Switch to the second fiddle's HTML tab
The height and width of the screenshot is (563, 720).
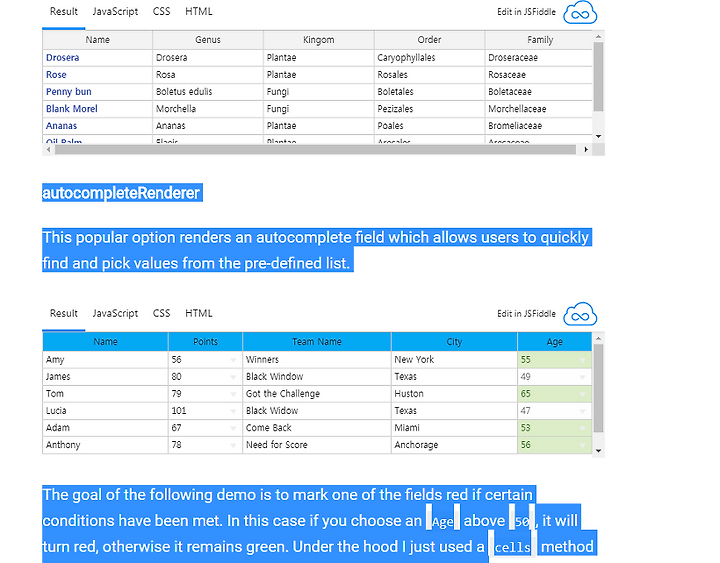point(199,313)
